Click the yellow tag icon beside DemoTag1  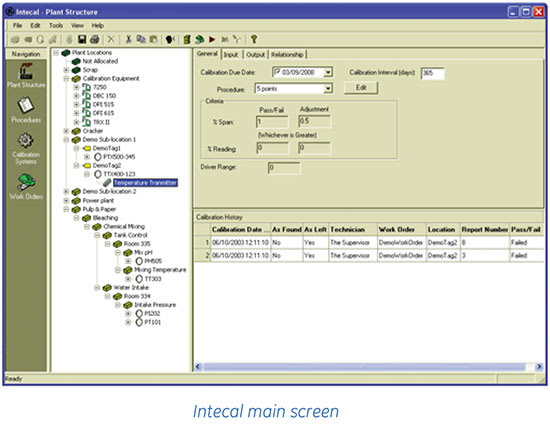click(x=87, y=148)
